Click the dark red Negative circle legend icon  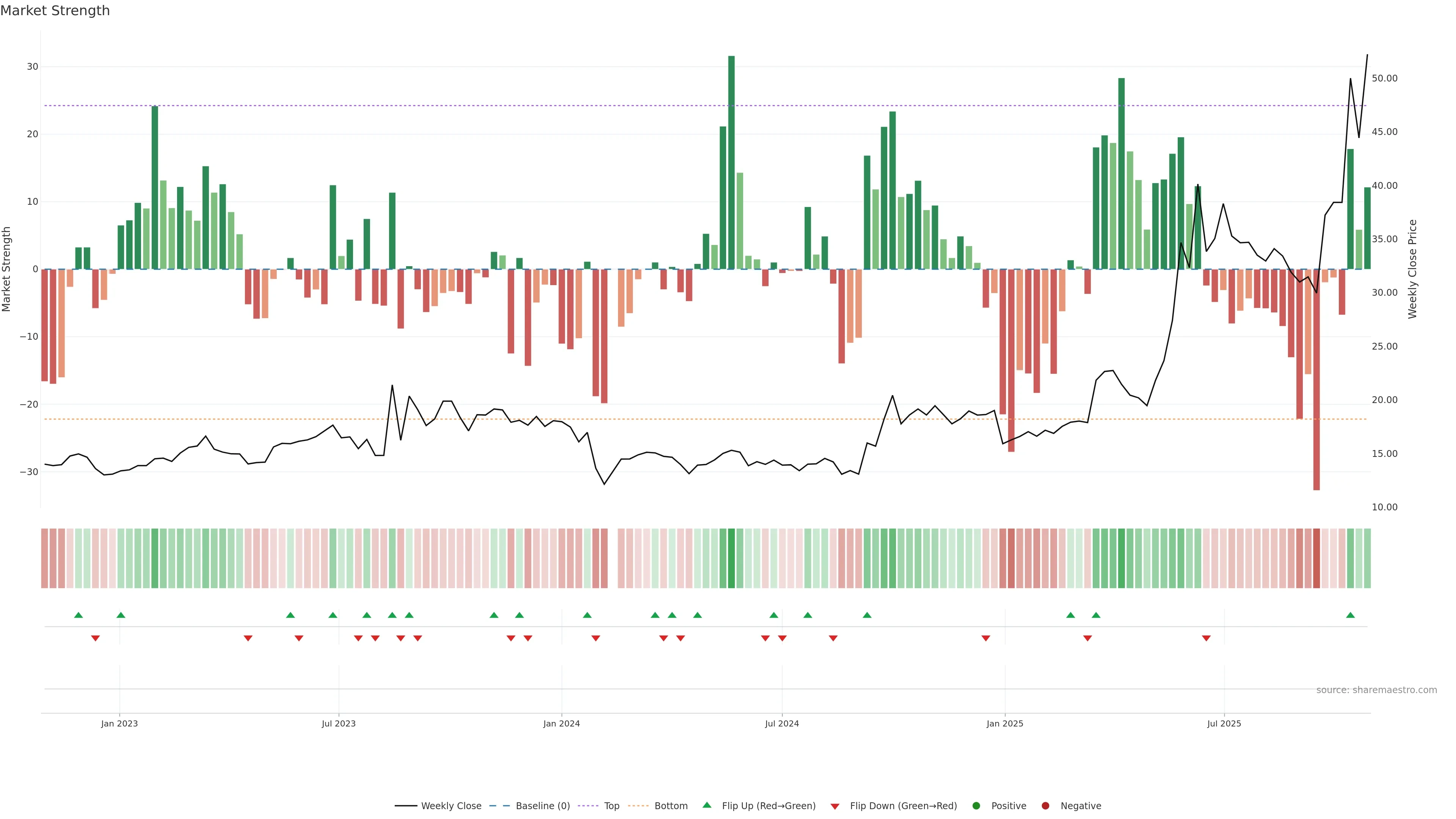click(x=1045, y=806)
